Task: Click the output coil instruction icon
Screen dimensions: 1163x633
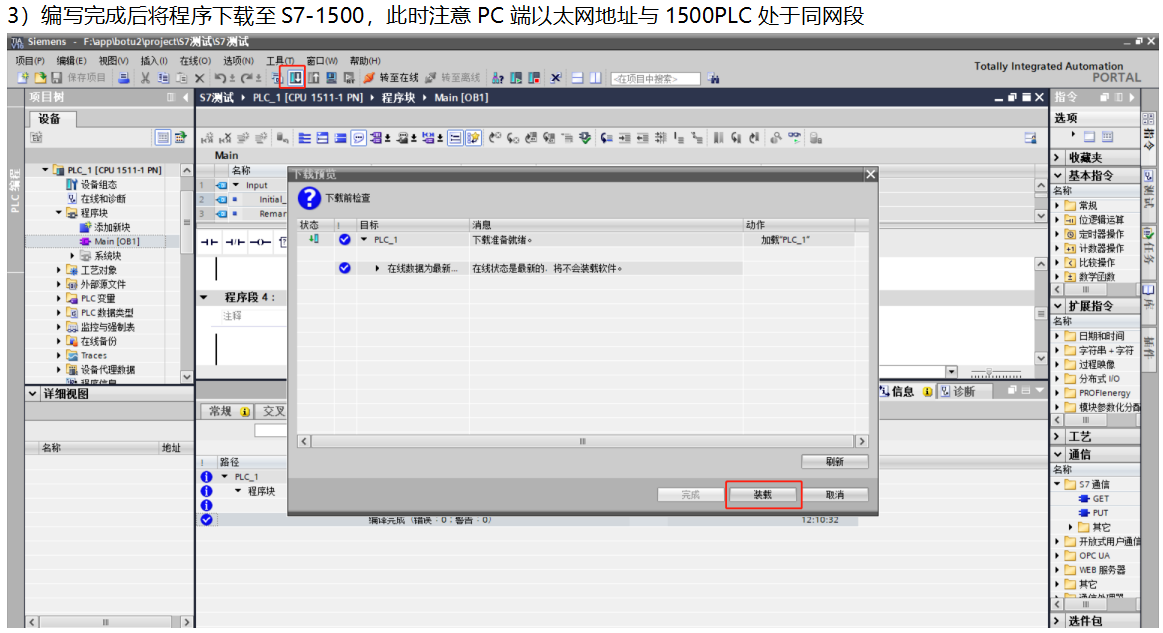Action: (x=260, y=242)
